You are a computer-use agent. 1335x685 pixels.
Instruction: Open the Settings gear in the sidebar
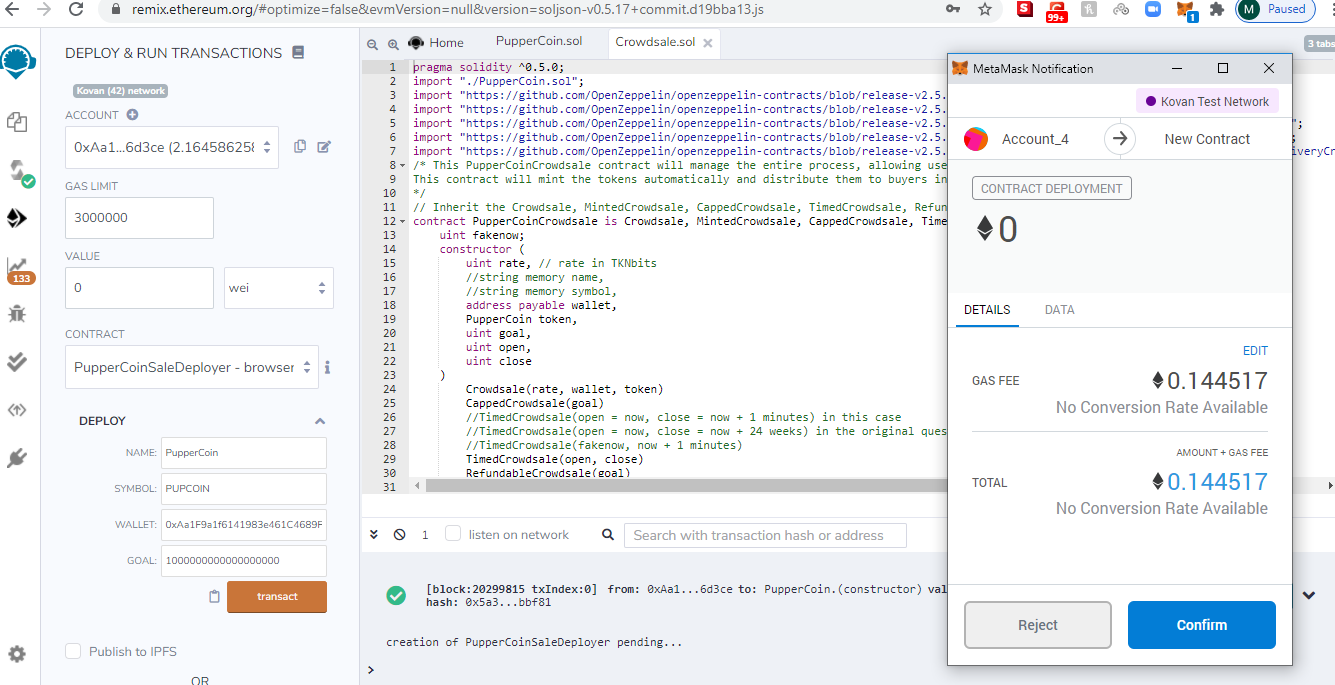tap(17, 655)
